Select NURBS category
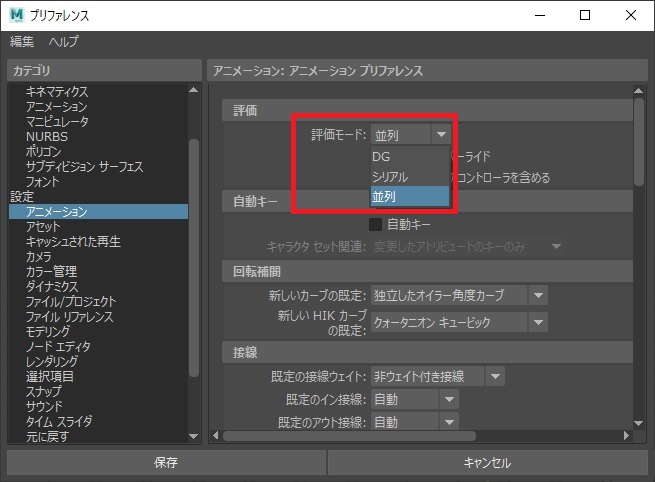The width and height of the screenshot is (655, 482). [47, 137]
